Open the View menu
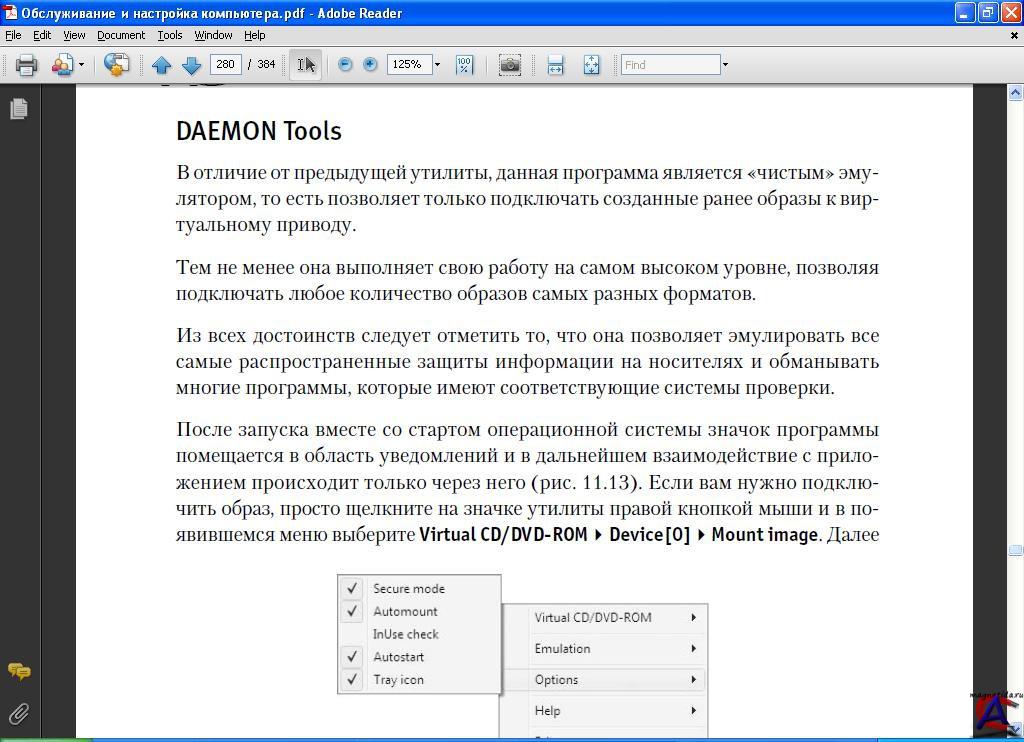The width and height of the screenshot is (1024, 742). coord(74,35)
